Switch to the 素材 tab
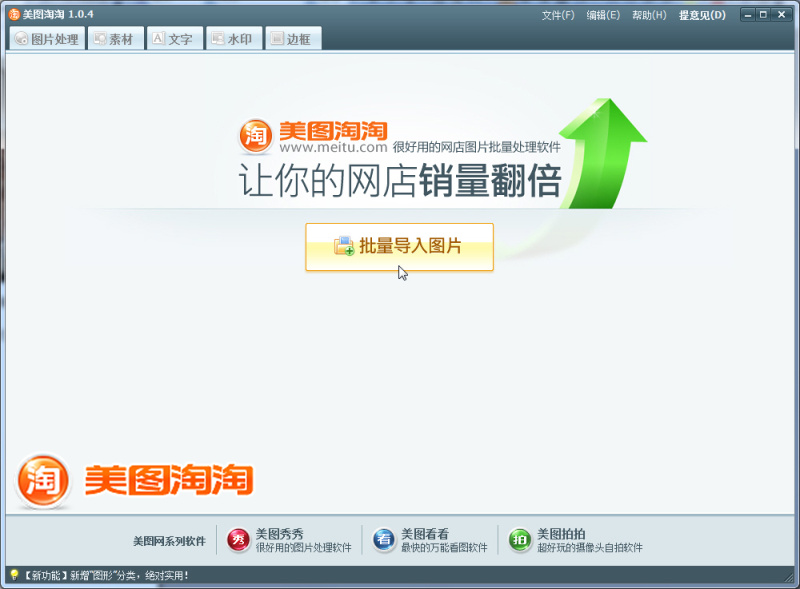Viewport: 800px width, 589px height. [115, 39]
